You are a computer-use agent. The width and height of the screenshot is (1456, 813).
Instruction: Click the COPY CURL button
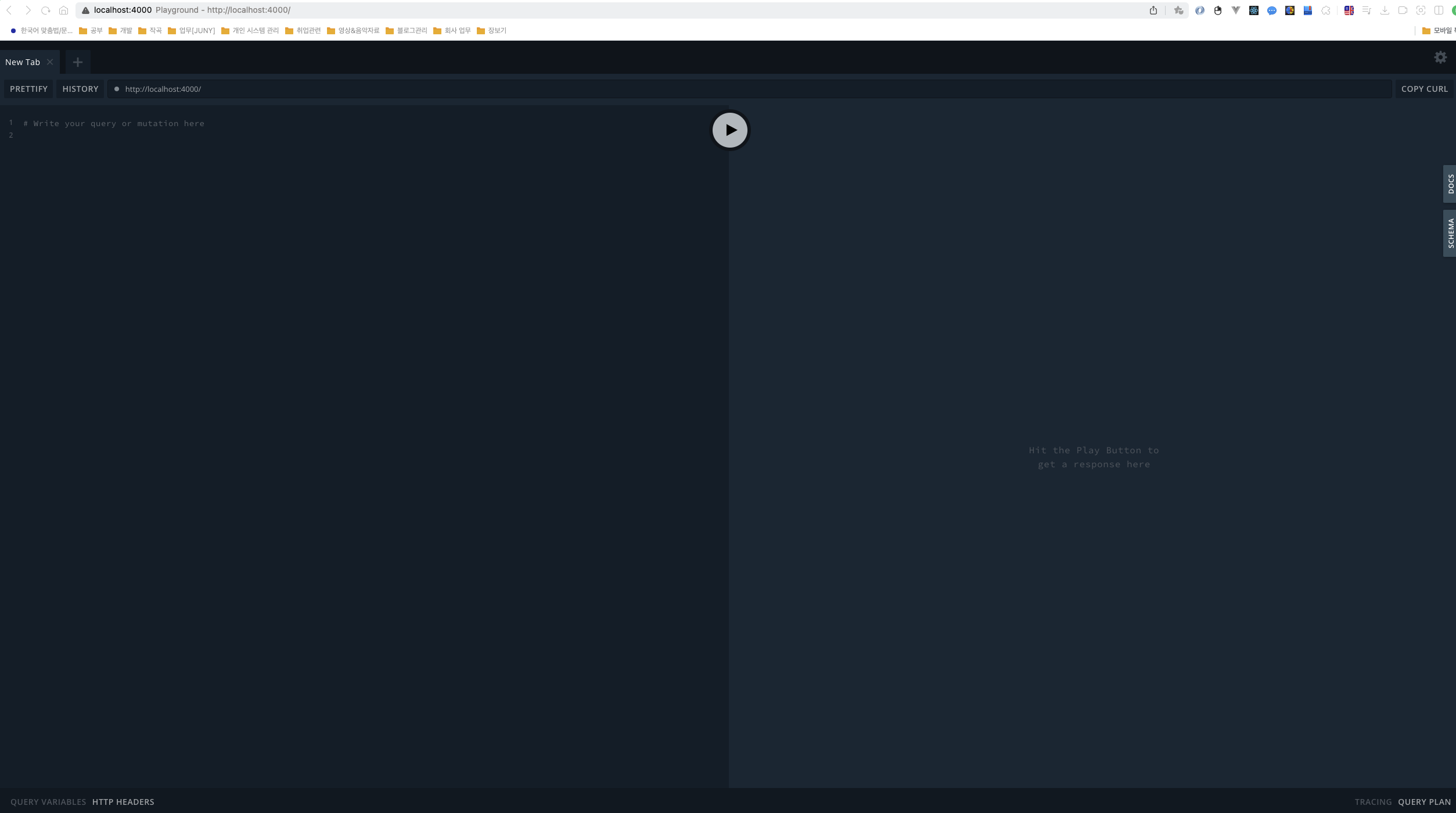tap(1424, 89)
